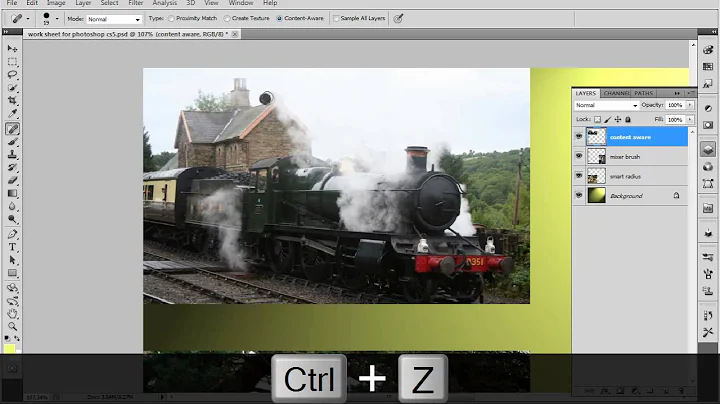
Task: Select the Rectangular Marquee tool
Action: (12, 62)
